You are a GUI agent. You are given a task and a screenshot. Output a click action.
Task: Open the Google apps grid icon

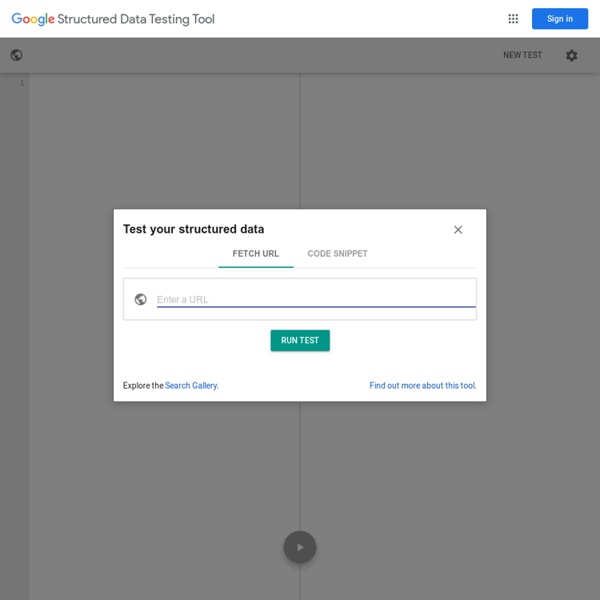513,19
